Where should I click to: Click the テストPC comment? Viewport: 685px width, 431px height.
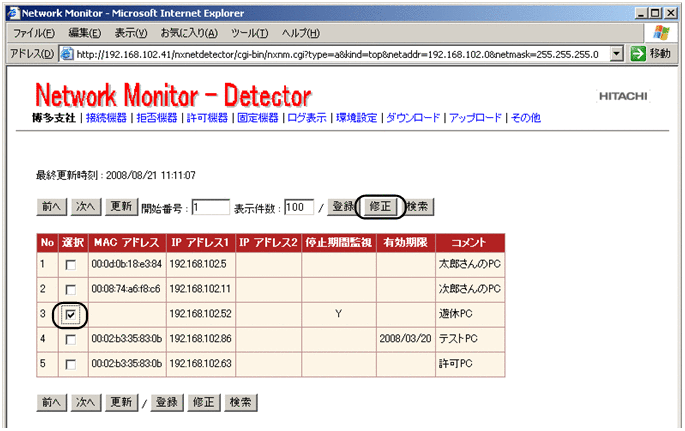(x=458, y=339)
